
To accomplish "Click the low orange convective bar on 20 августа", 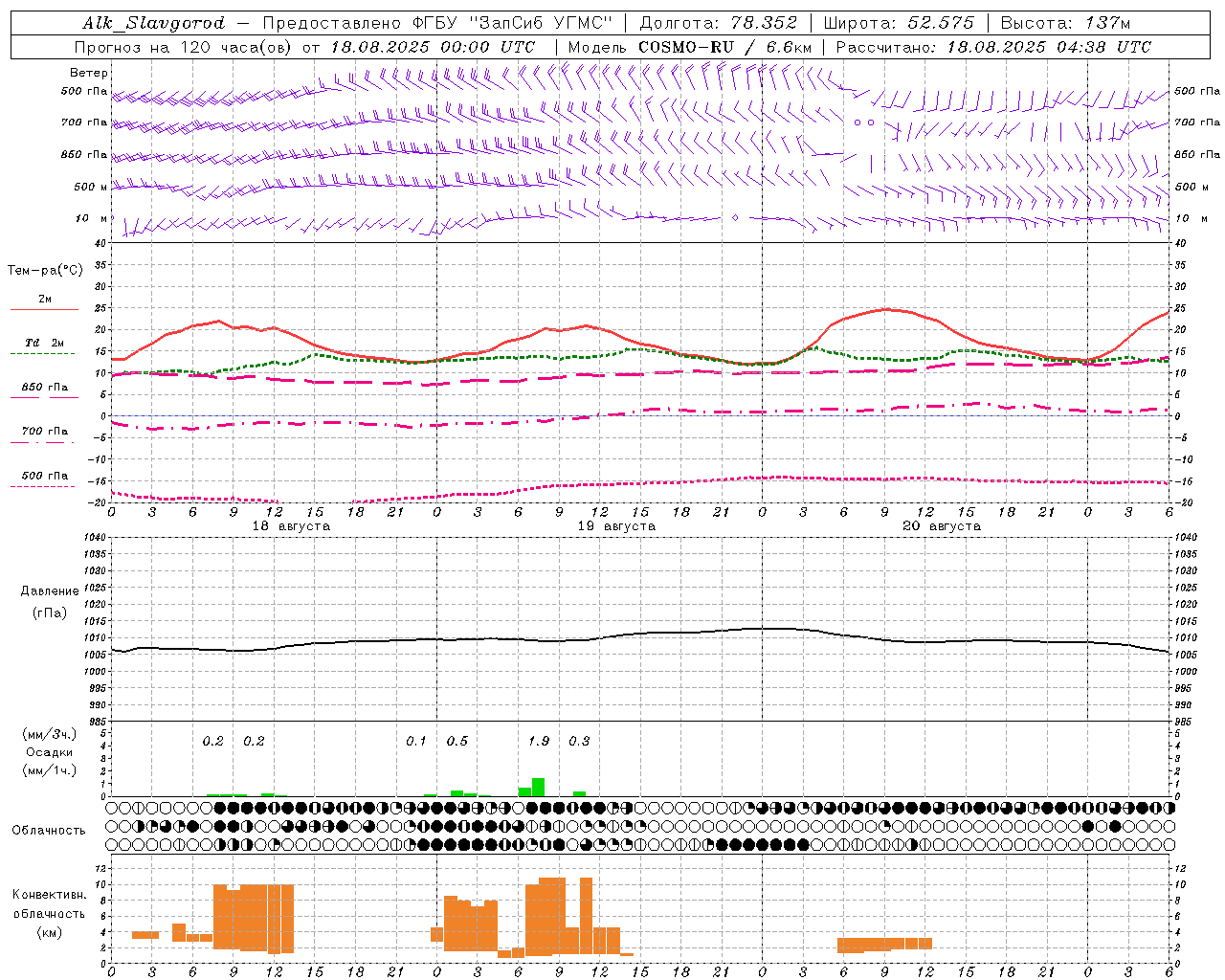I will [x=884, y=945].
